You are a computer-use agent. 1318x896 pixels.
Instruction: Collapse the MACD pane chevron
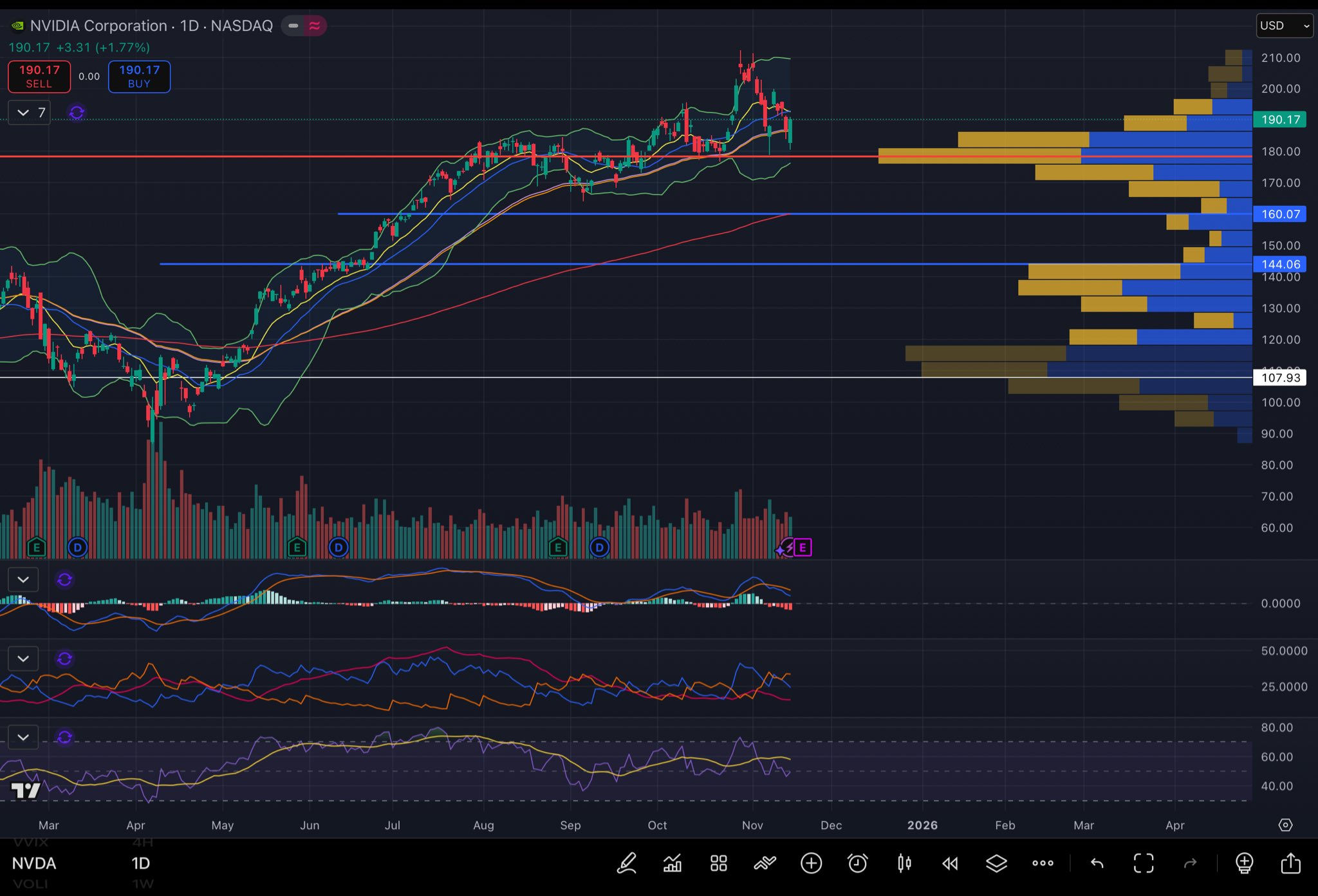(23, 580)
